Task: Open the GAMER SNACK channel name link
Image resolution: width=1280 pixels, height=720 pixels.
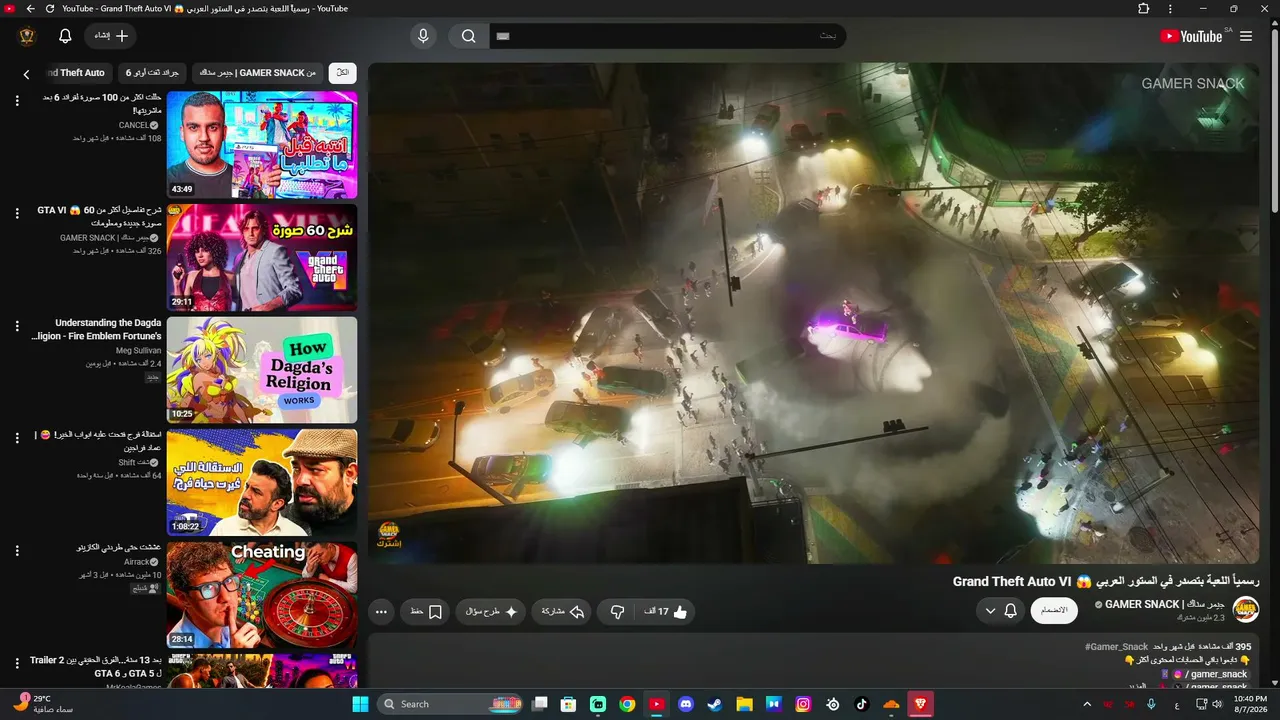Action: coord(1165,604)
